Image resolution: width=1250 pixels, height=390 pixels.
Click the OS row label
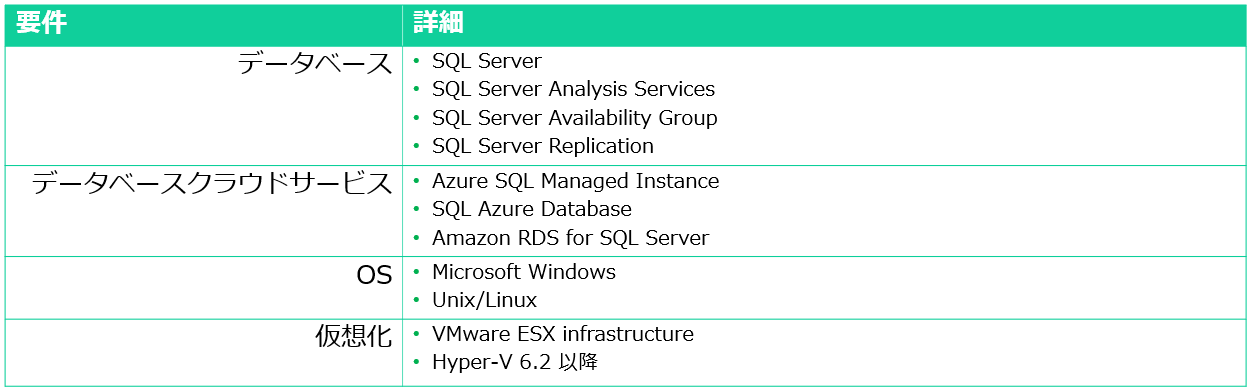pos(374,276)
